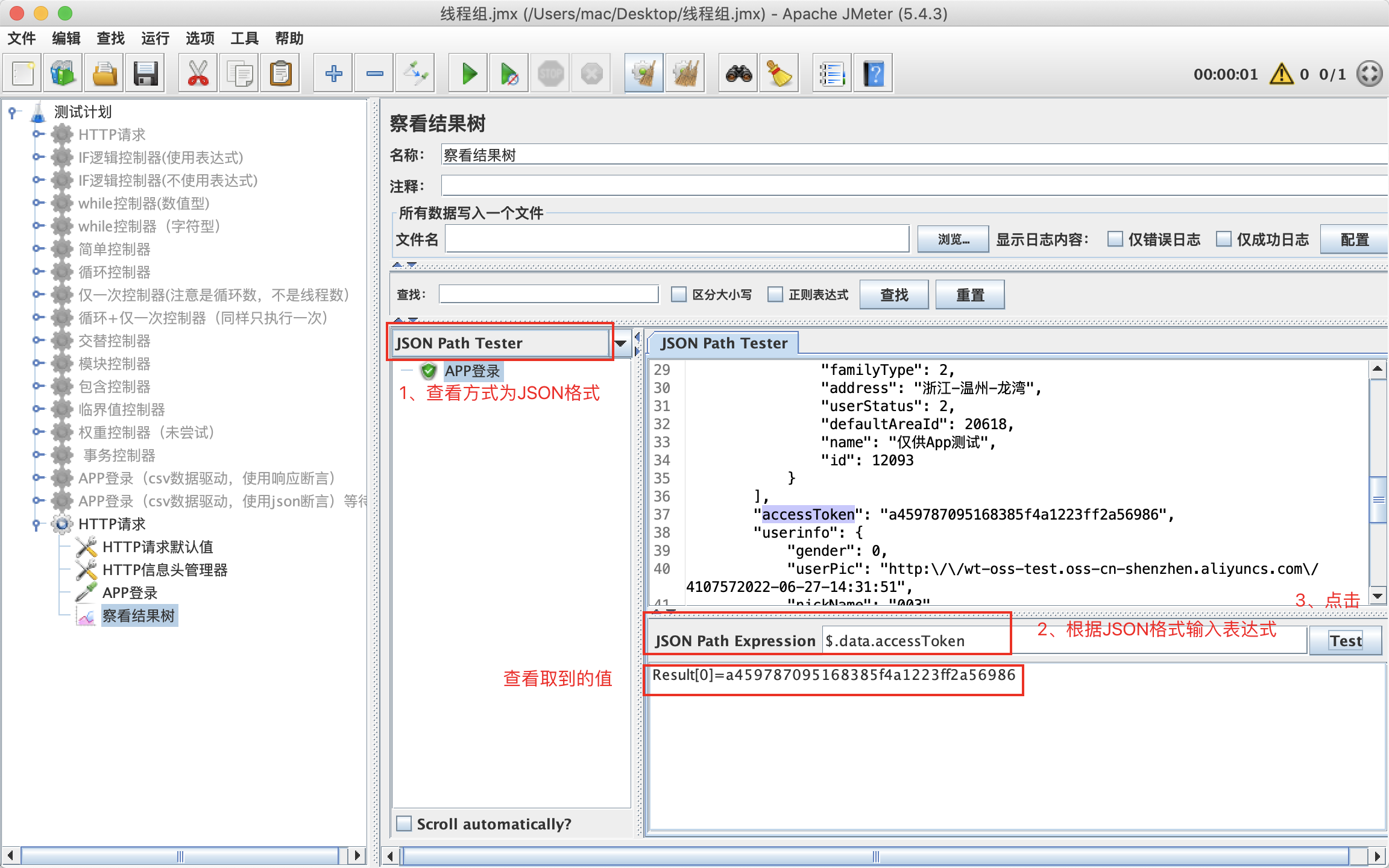This screenshot has height=868, width=1389.
Task: Toggle 区分大小写 checkbox
Action: [679, 294]
